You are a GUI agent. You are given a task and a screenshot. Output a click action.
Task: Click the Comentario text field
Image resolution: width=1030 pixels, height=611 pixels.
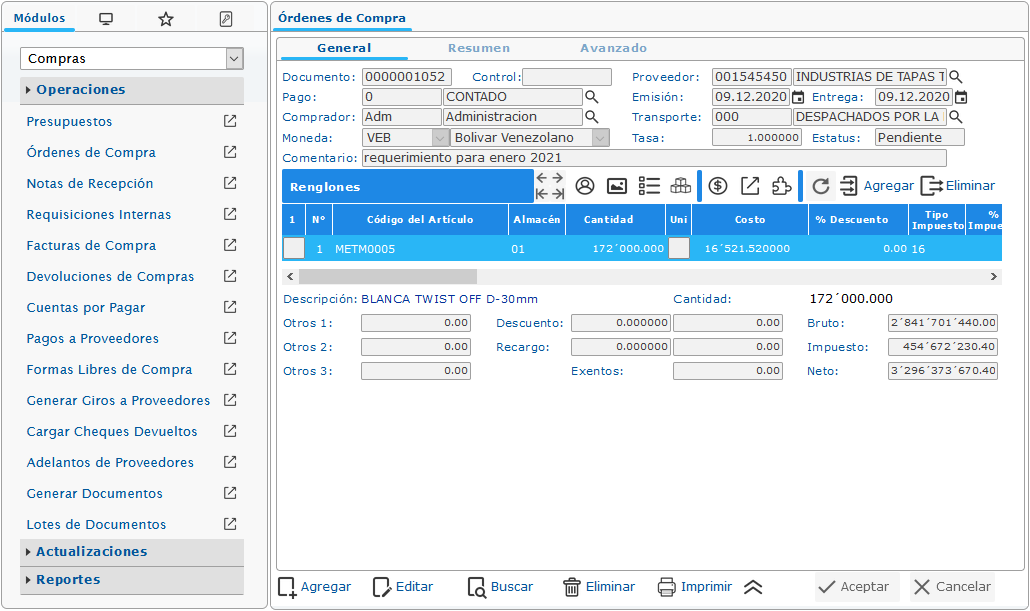point(654,158)
